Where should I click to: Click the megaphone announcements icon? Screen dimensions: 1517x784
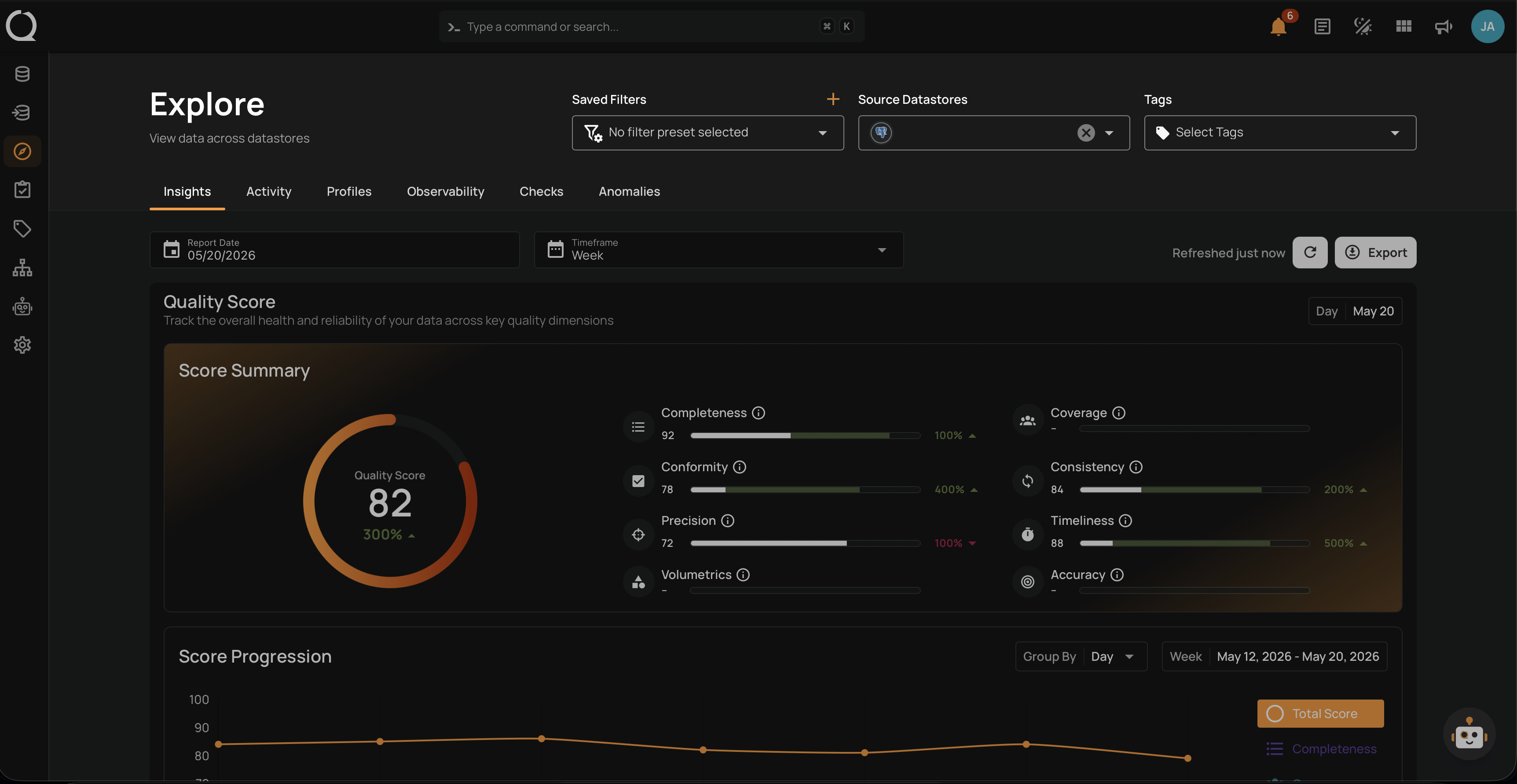pos(1444,26)
